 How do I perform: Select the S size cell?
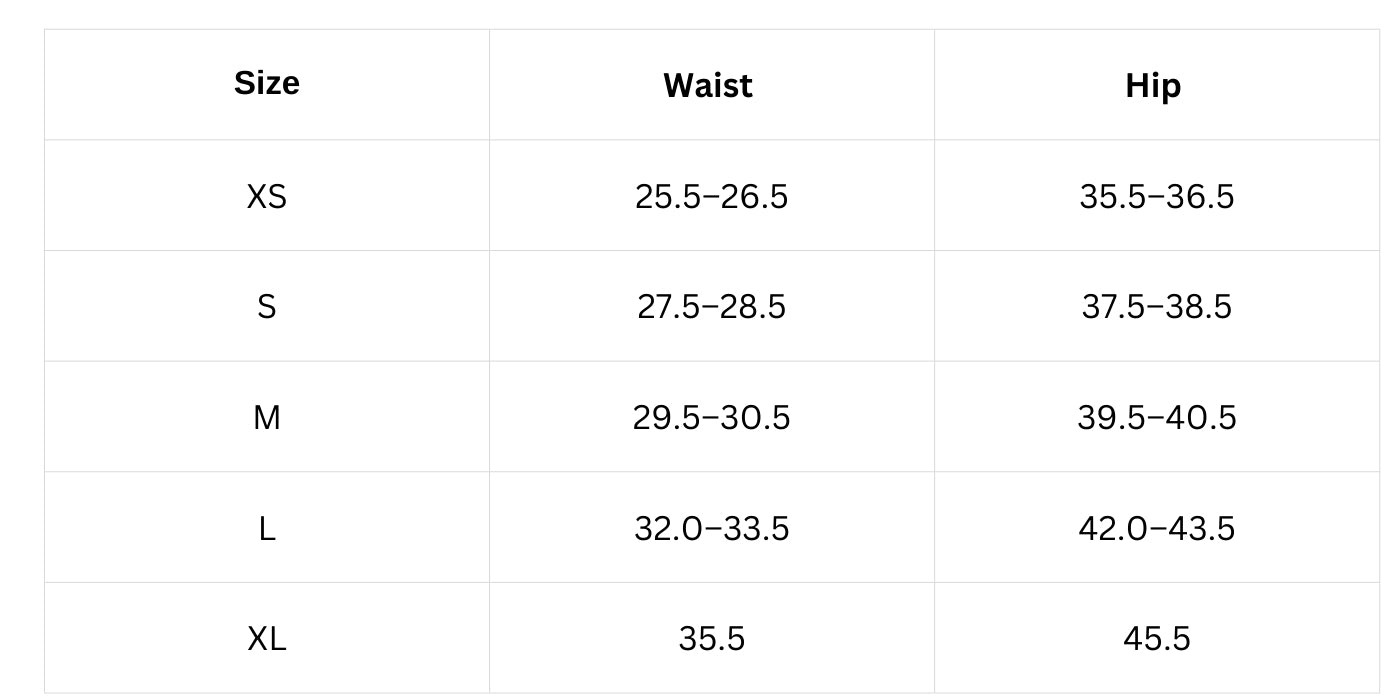[x=267, y=306]
